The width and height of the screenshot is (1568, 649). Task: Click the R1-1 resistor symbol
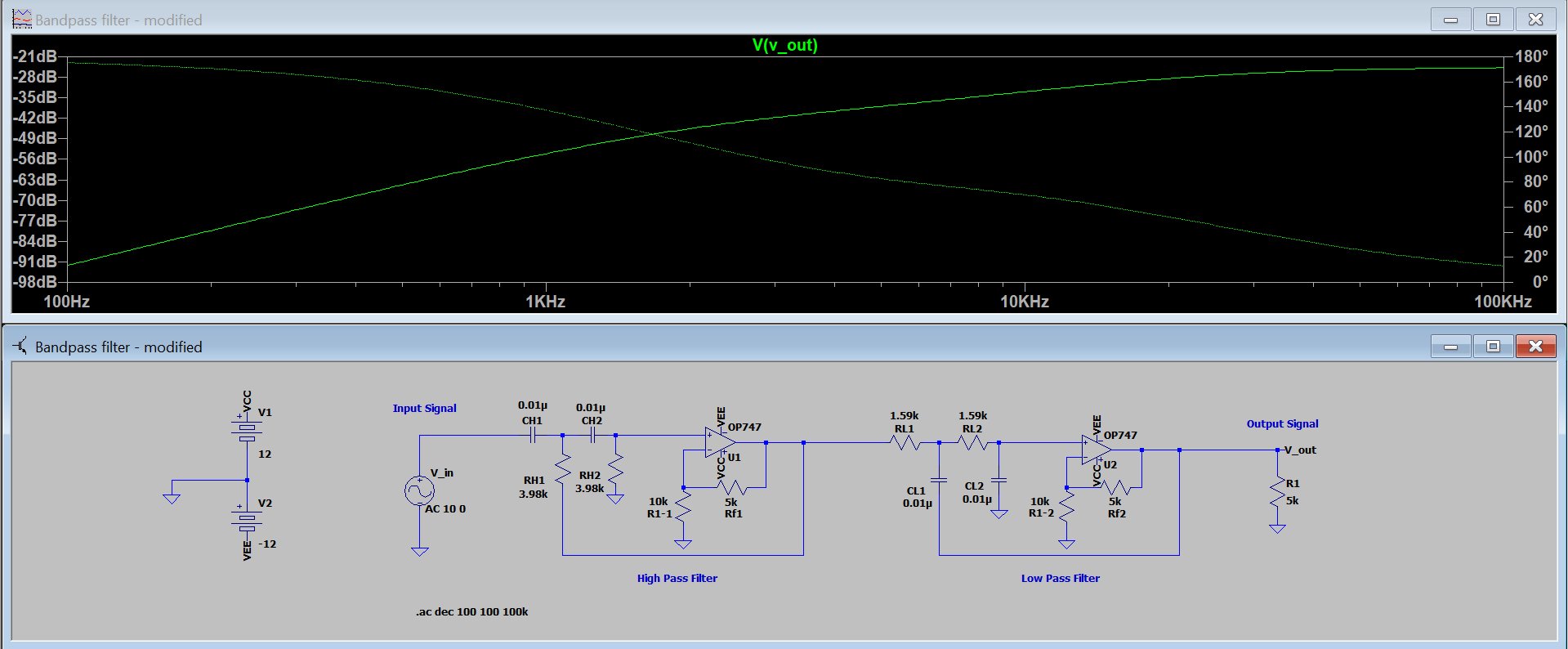pyautogui.click(x=683, y=507)
